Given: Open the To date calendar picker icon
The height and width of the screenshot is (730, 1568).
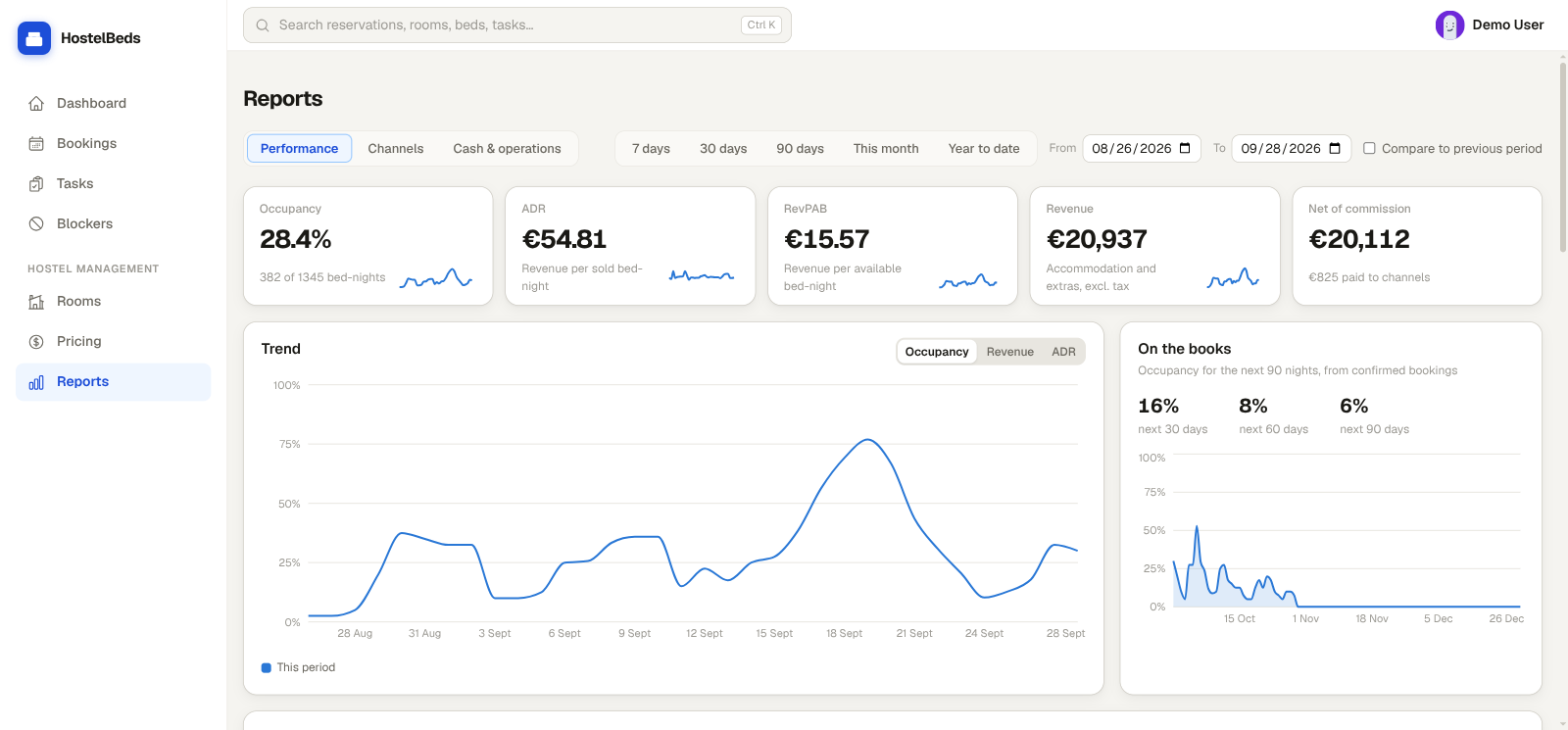Looking at the screenshot, I should (1335, 148).
